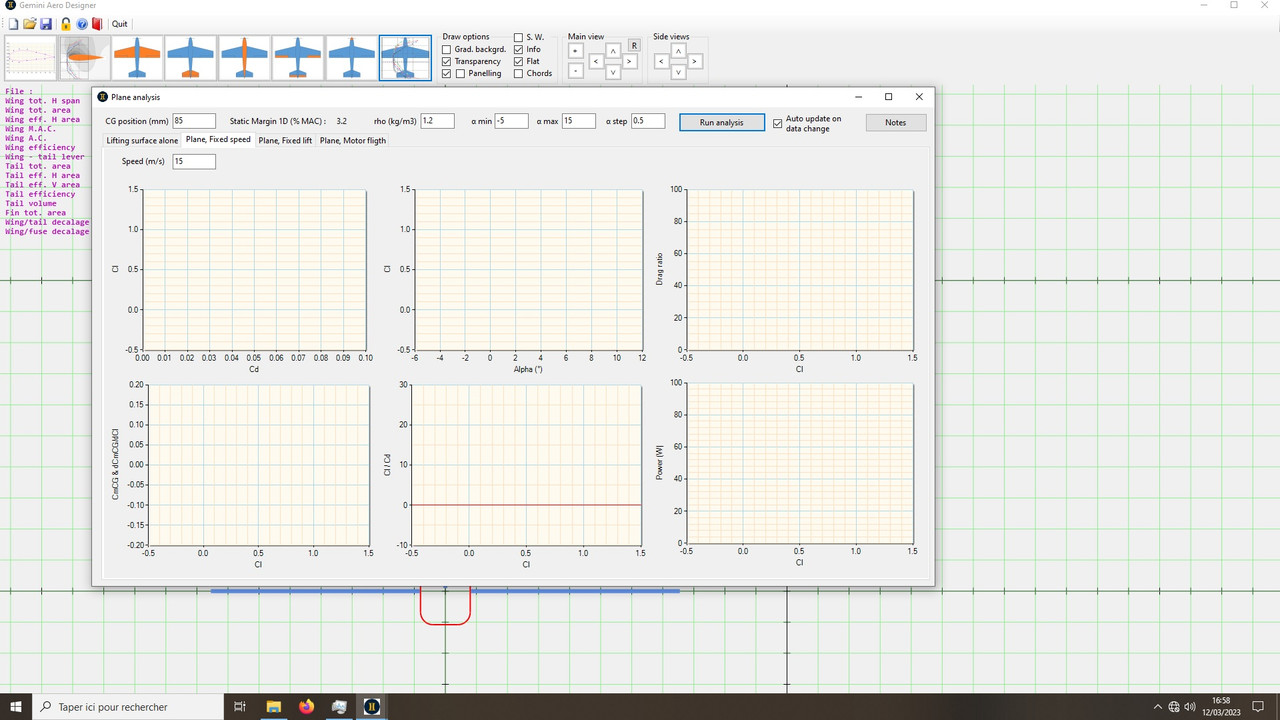Open Task View on the taskbar
Viewport: 1280px width, 720px height.
click(x=240, y=706)
